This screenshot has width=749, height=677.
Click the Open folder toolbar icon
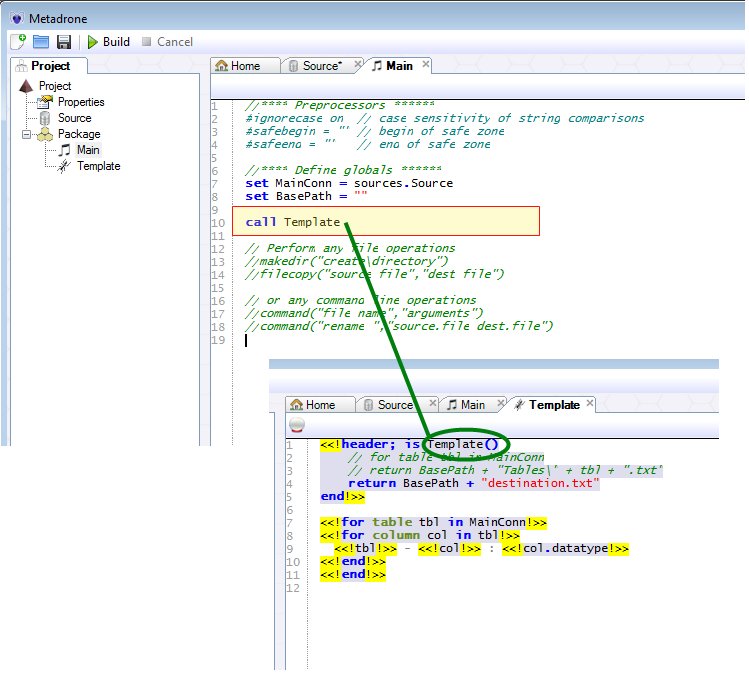click(41, 42)
